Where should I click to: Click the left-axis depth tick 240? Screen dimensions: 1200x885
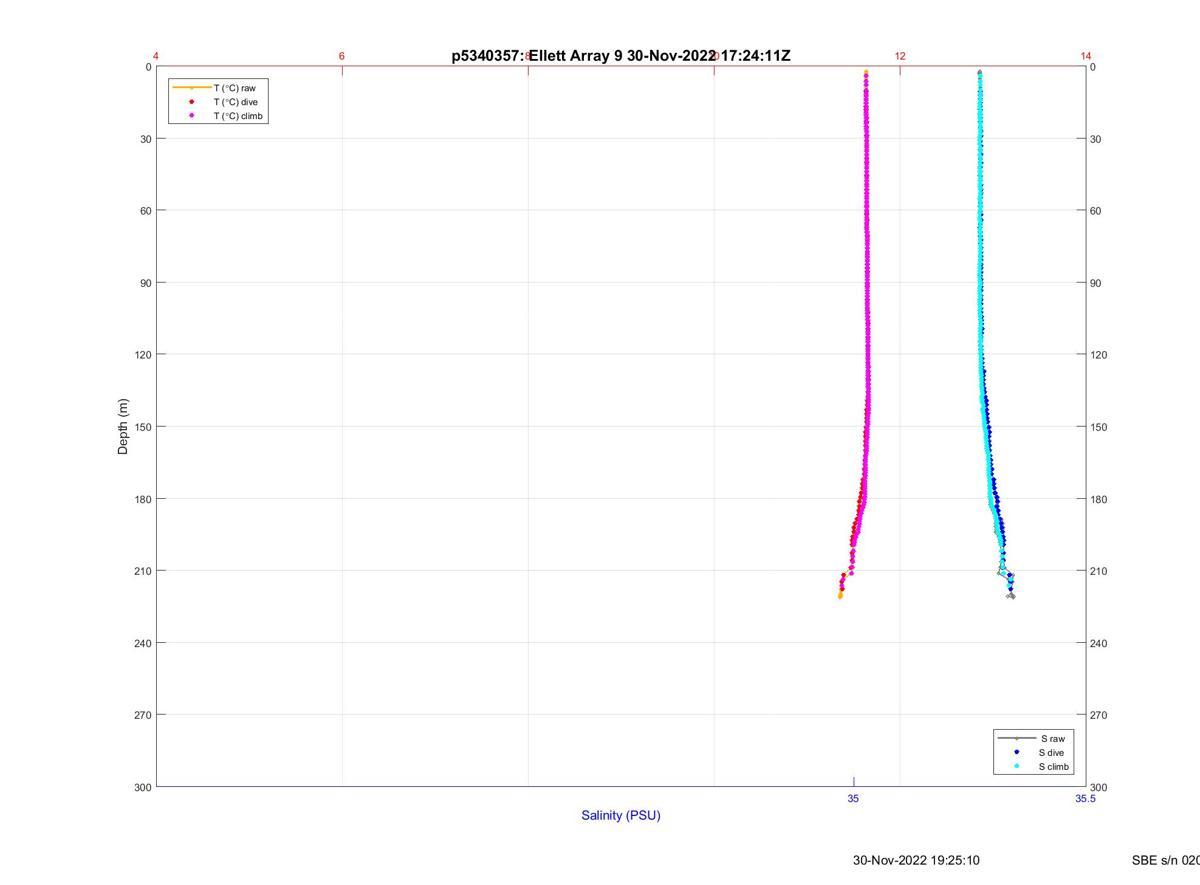coord(143,643)
